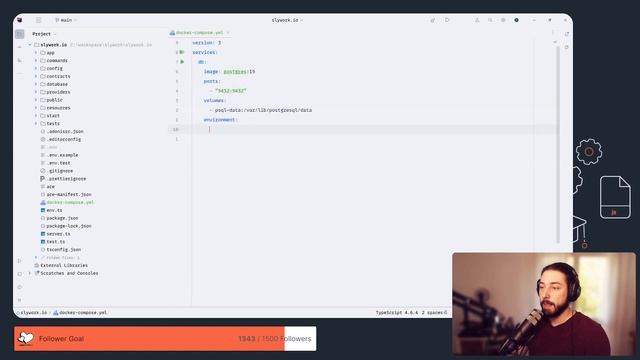Click the run gutter icon beside services
Viewport: 640px width, 360px height.
tap(182, 52)
